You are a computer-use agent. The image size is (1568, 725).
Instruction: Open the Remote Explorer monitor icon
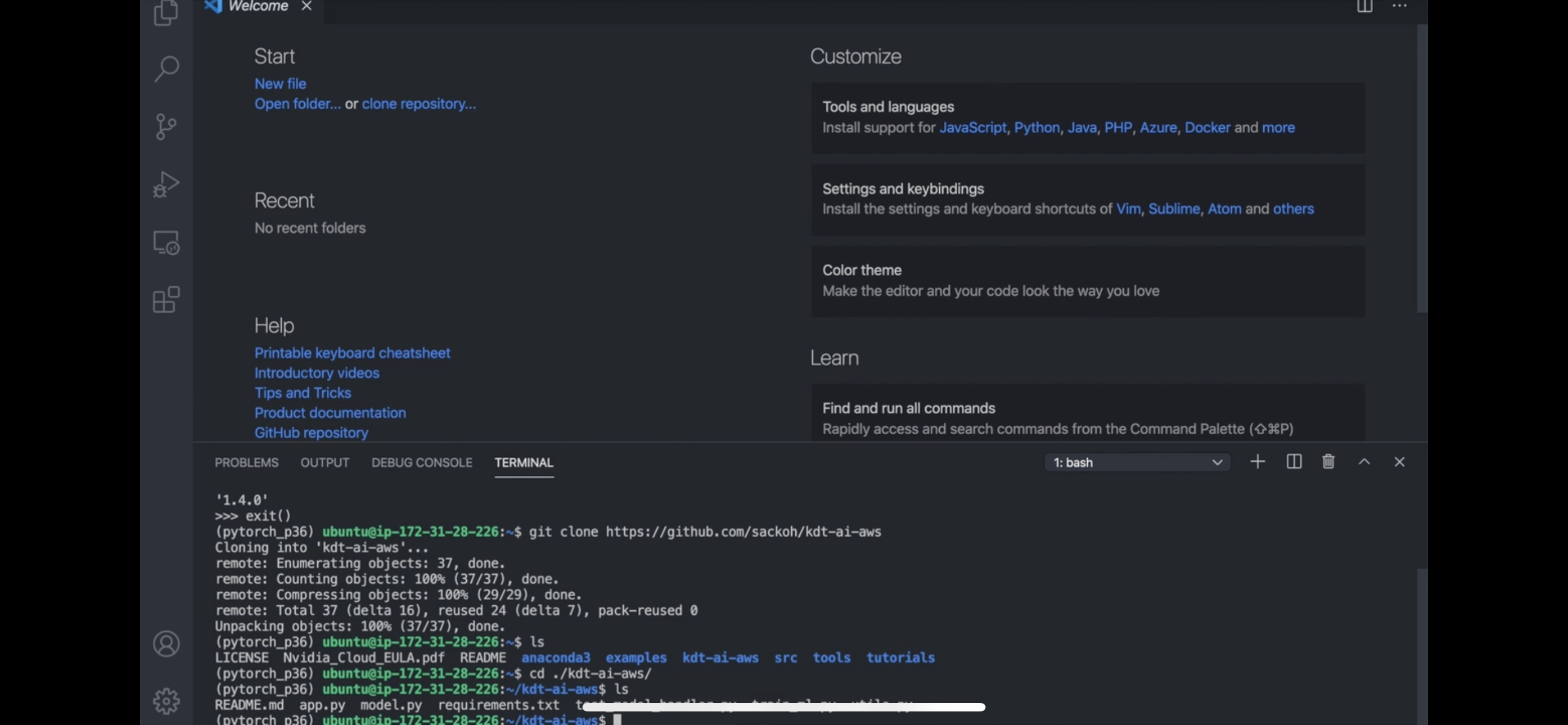click(x=166, y=242)
